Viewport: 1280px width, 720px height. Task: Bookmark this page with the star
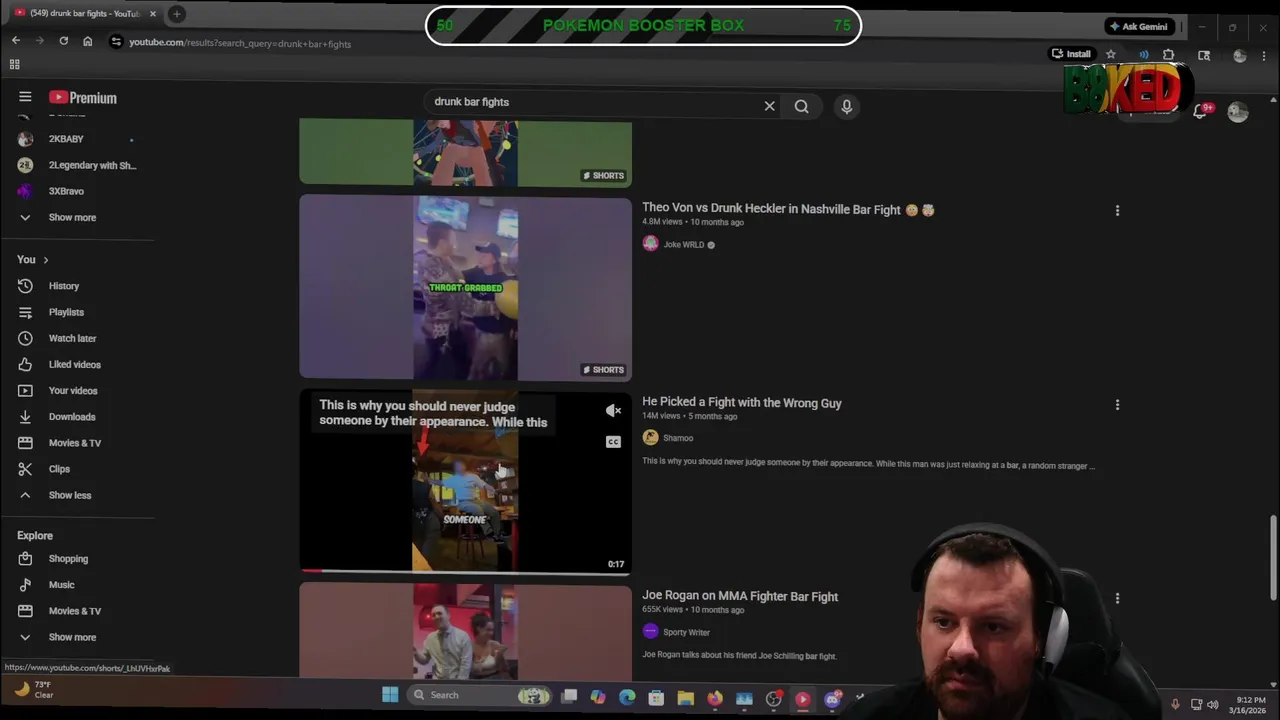(x=1110, y=54)
